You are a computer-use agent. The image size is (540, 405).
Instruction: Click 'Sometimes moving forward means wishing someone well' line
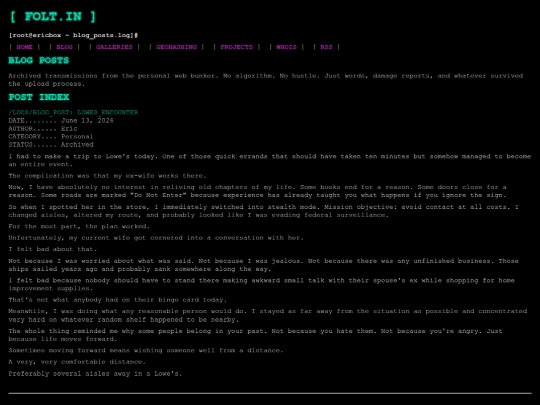(146, 350)
